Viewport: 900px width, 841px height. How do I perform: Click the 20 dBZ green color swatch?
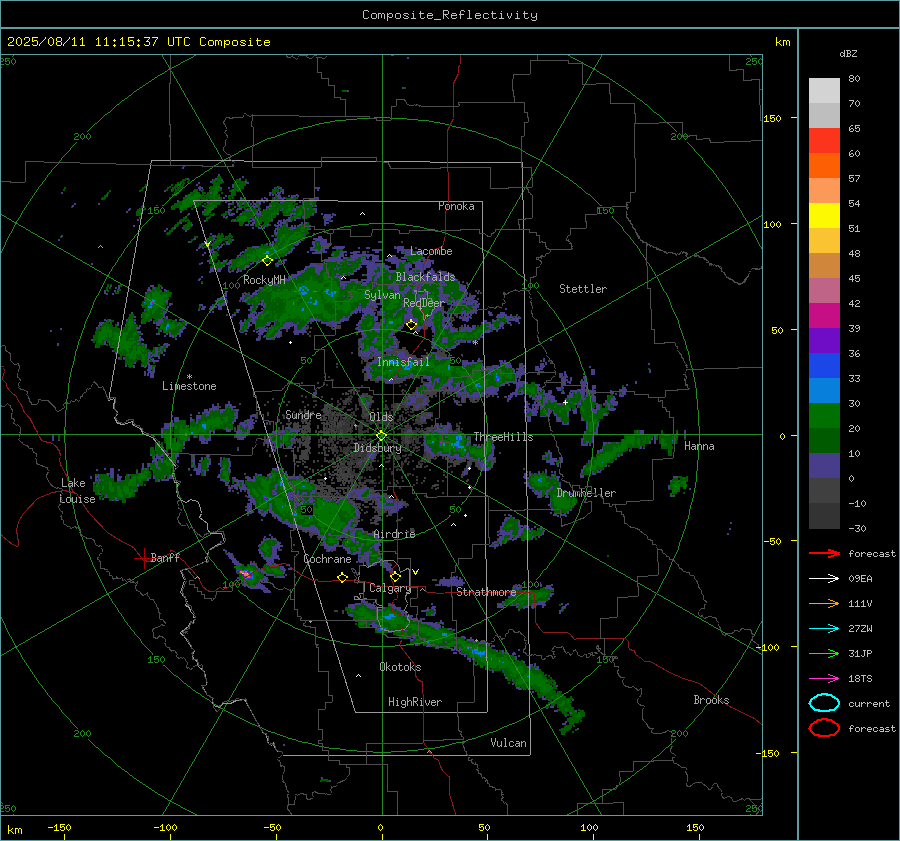824,416
